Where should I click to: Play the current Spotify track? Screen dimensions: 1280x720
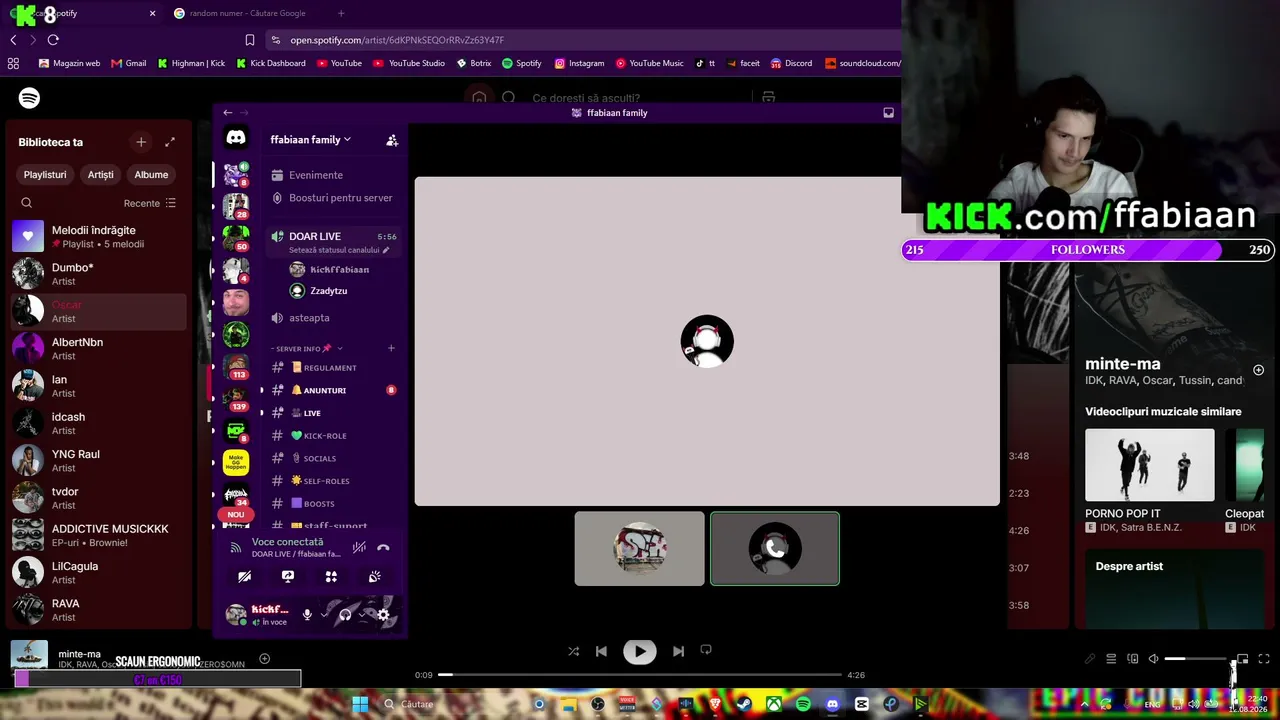[640, 652]
